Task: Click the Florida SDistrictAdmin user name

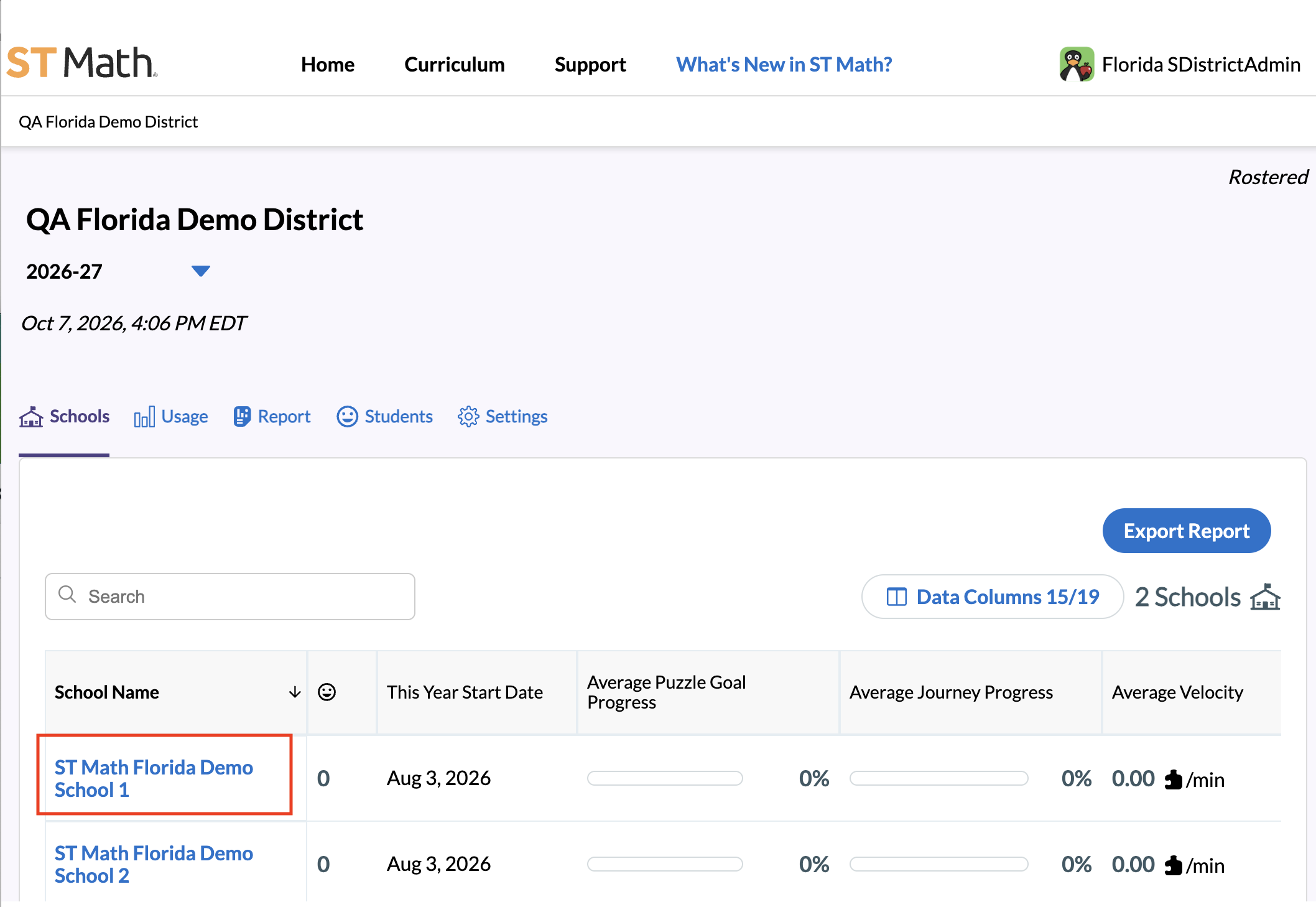Action: (1201, 65)
